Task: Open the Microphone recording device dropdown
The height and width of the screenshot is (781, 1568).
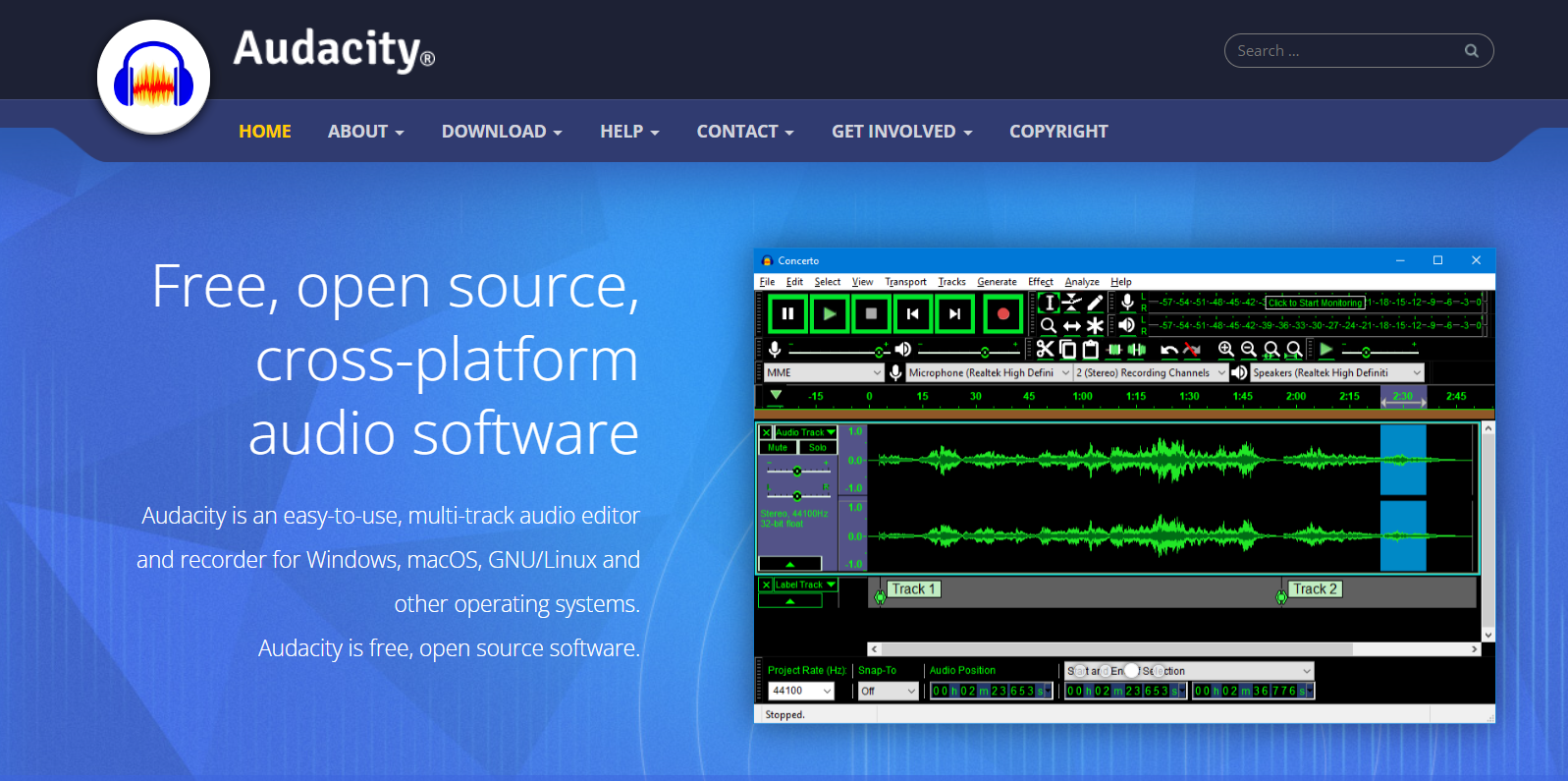Action: point(989,372)
